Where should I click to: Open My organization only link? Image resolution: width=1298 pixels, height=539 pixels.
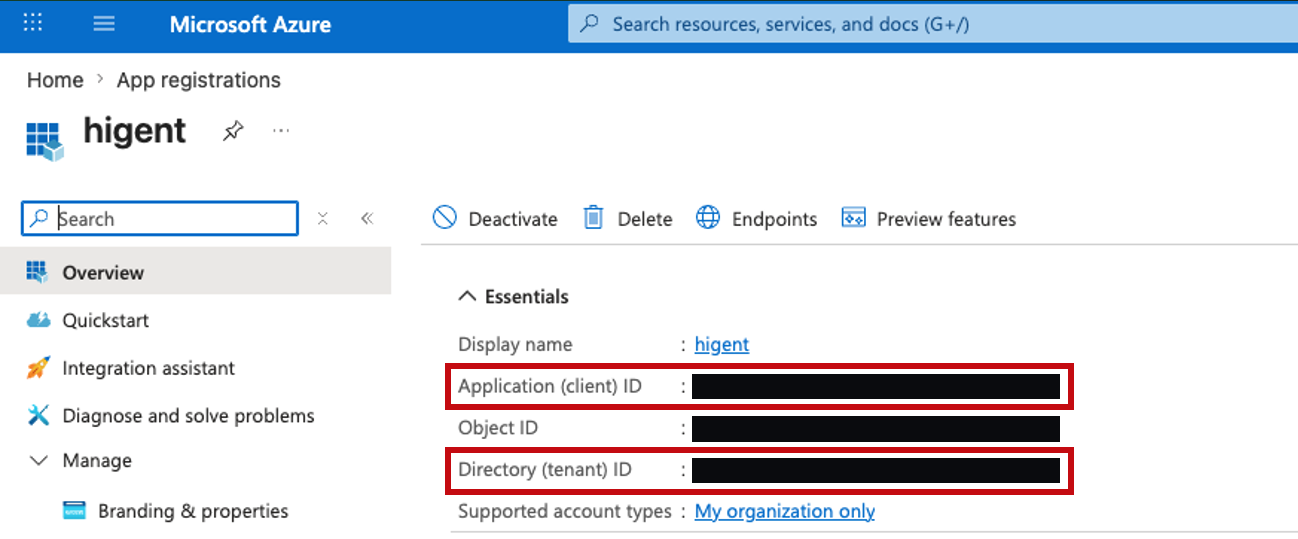[x=785, y=511]
